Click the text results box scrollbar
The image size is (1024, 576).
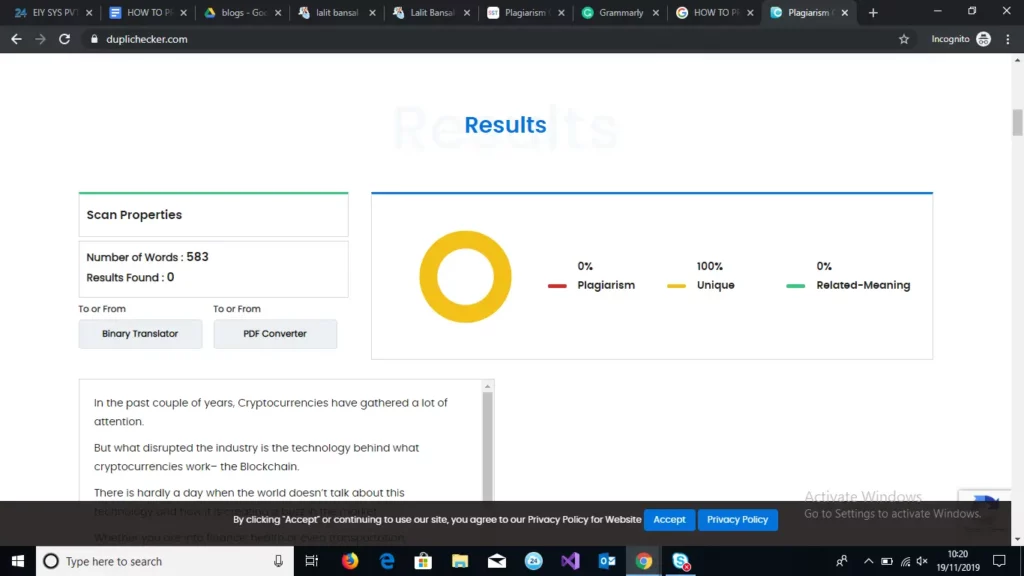488,440
